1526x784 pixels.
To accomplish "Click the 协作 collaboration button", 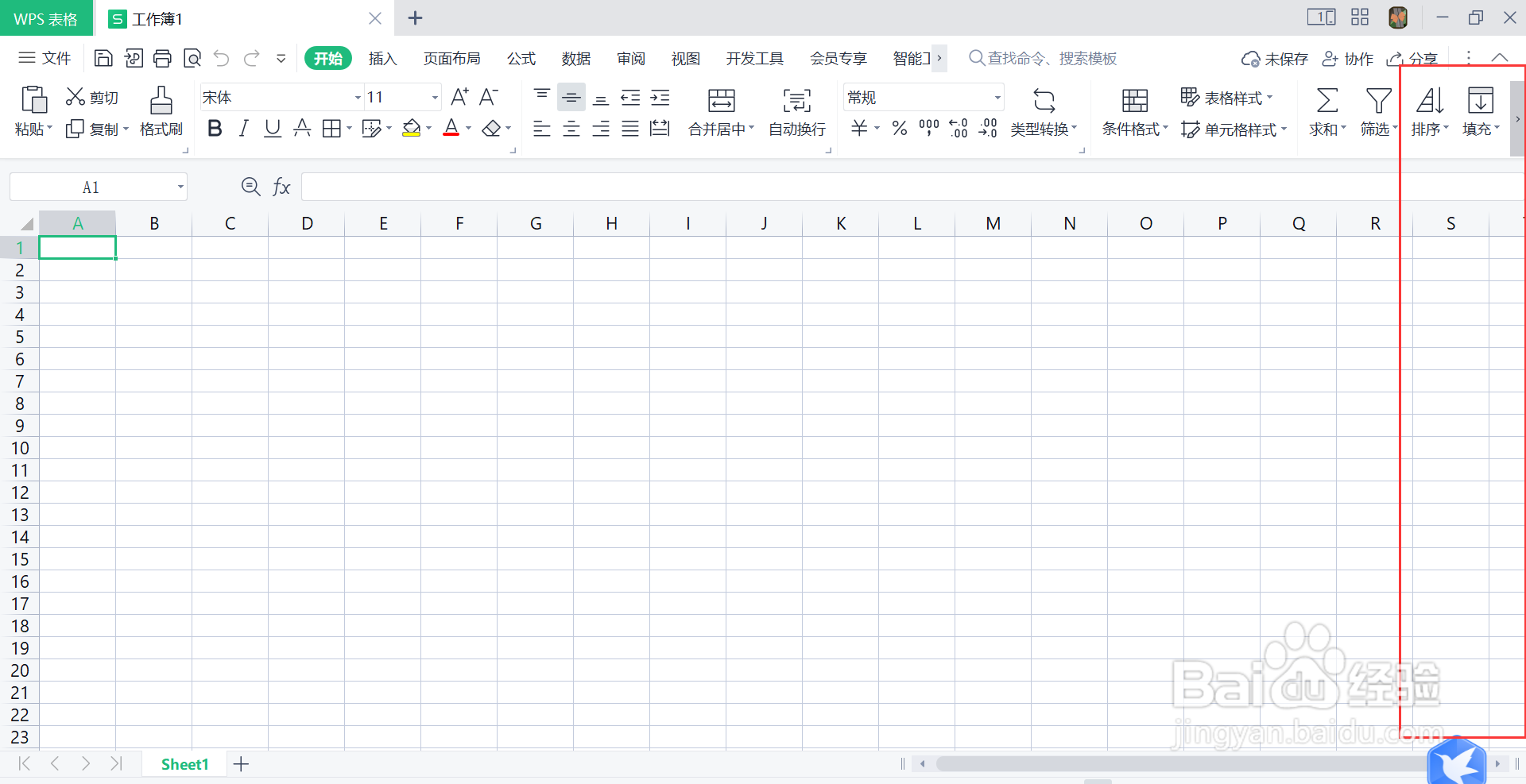I will click(1350, 58).
